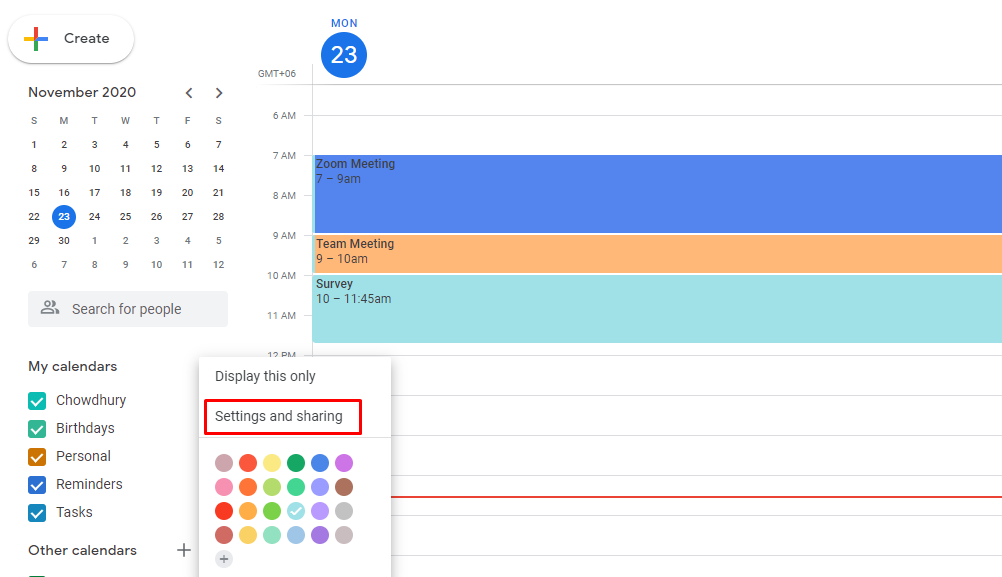
Task: Disable the Reminders calendar checkbox
Action: click(x=37, y=485)
